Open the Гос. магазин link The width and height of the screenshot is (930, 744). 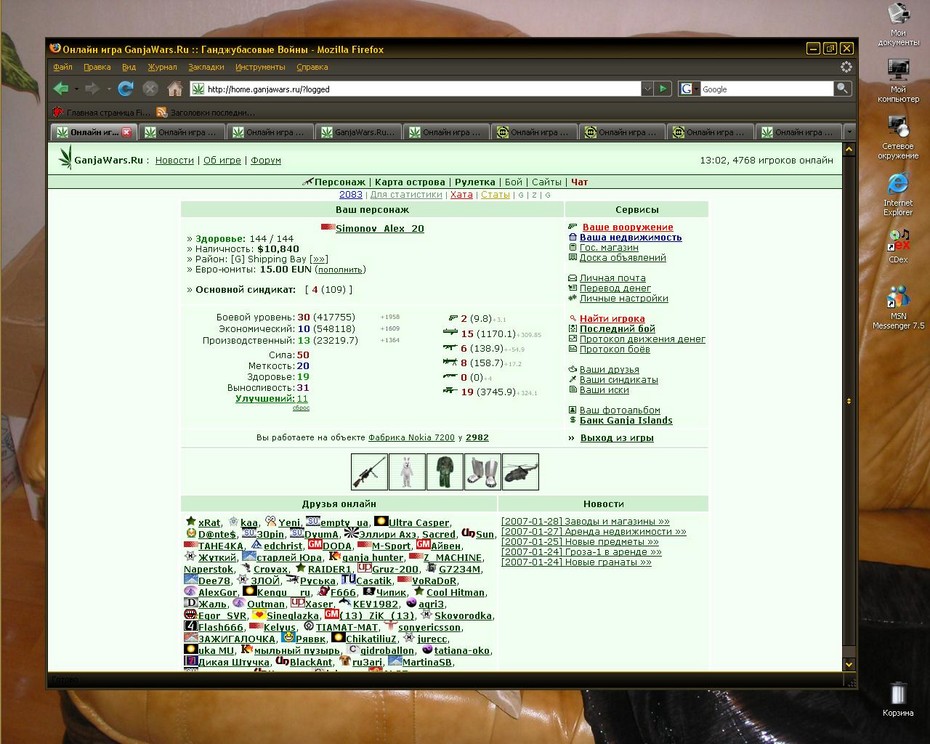pos(609,247)
